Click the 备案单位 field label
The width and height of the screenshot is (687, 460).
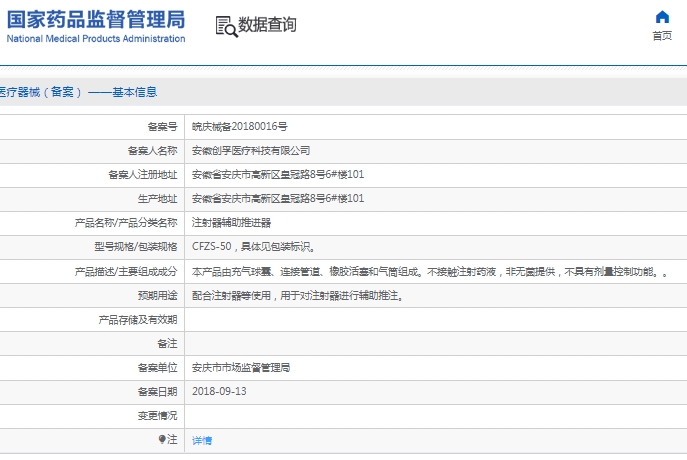pyautogui.click(x=158, y=368)
